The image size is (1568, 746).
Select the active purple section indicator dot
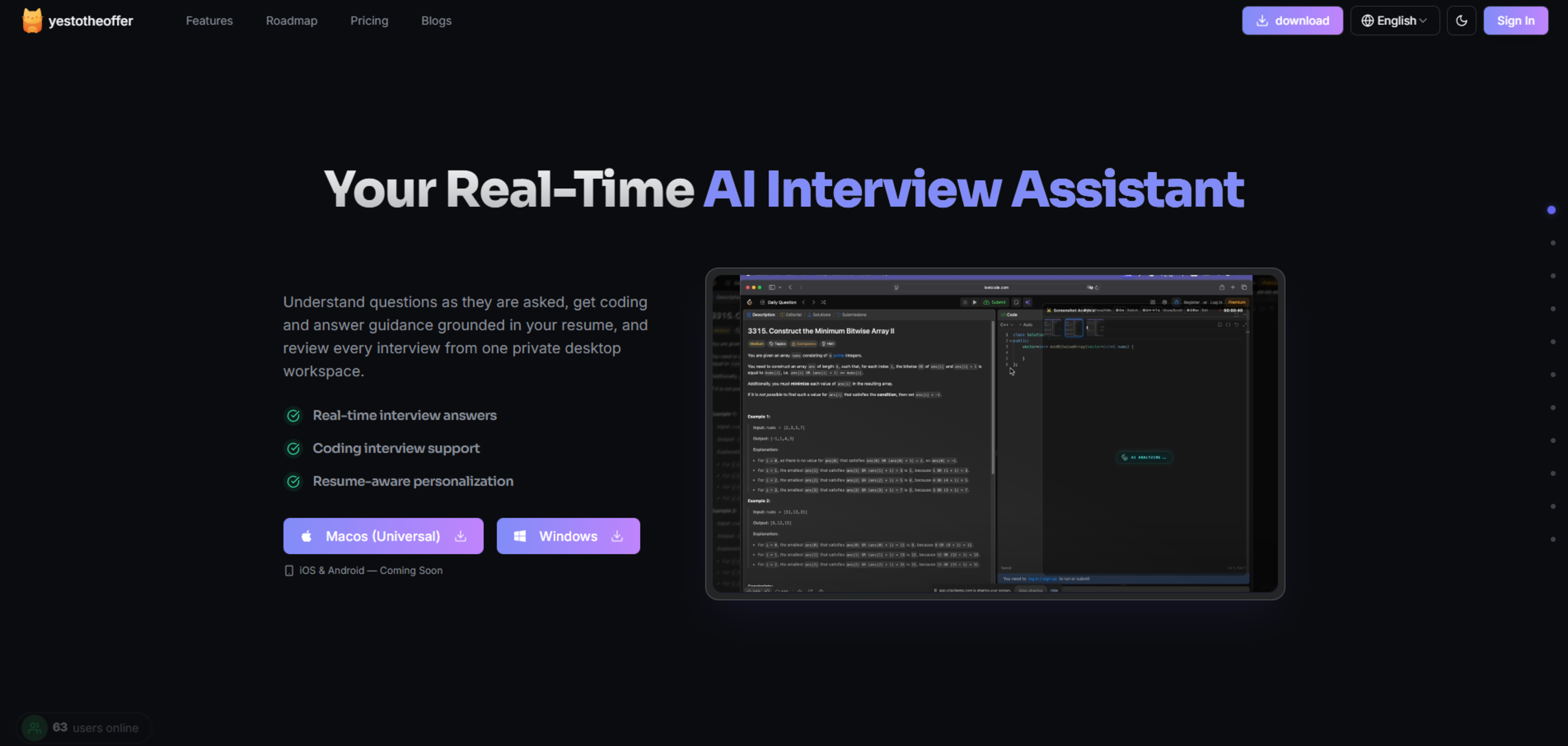click(1551, 210)
